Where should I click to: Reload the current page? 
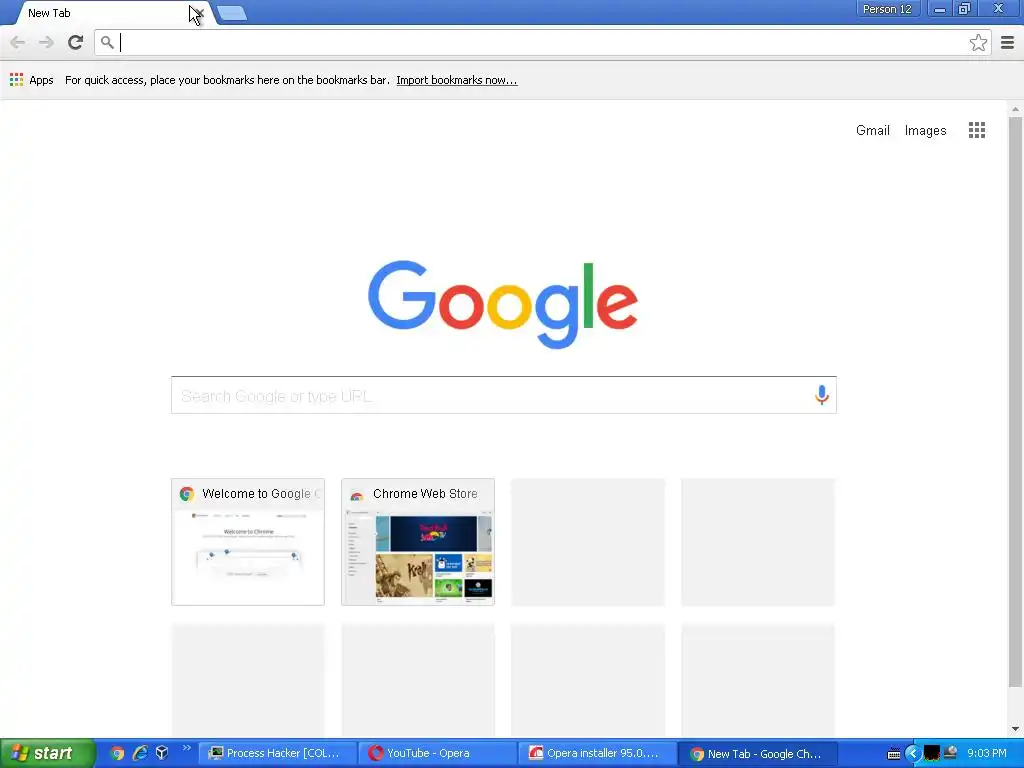[x=75, y=43]
